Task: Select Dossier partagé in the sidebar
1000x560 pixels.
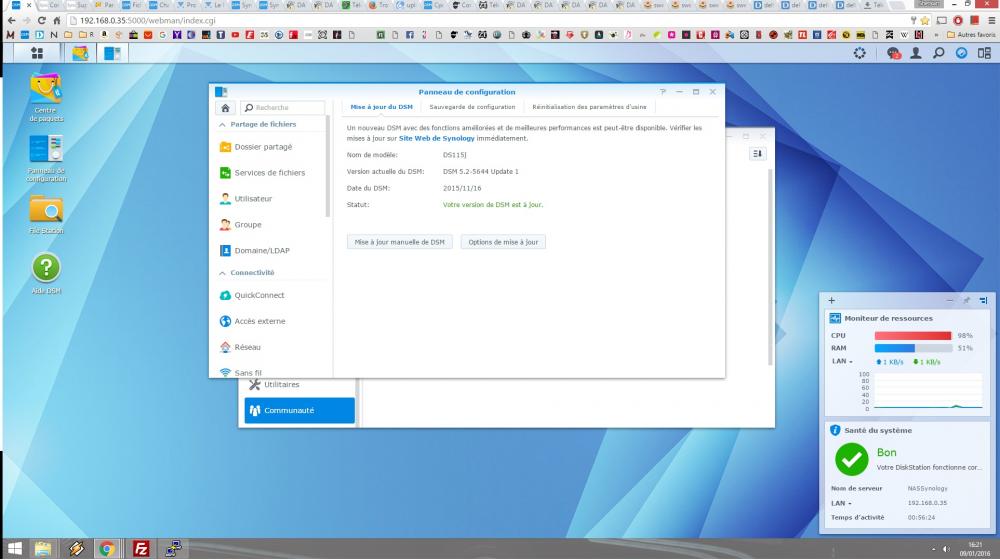Action: (x=263, y=147)
